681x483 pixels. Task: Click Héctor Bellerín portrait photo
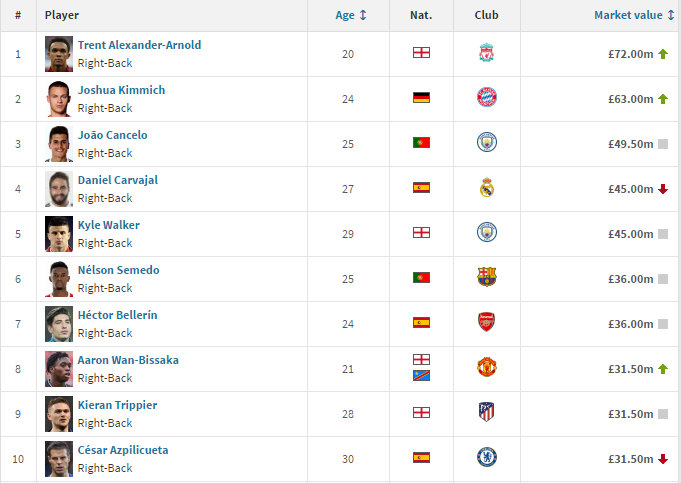click(59, 324)
